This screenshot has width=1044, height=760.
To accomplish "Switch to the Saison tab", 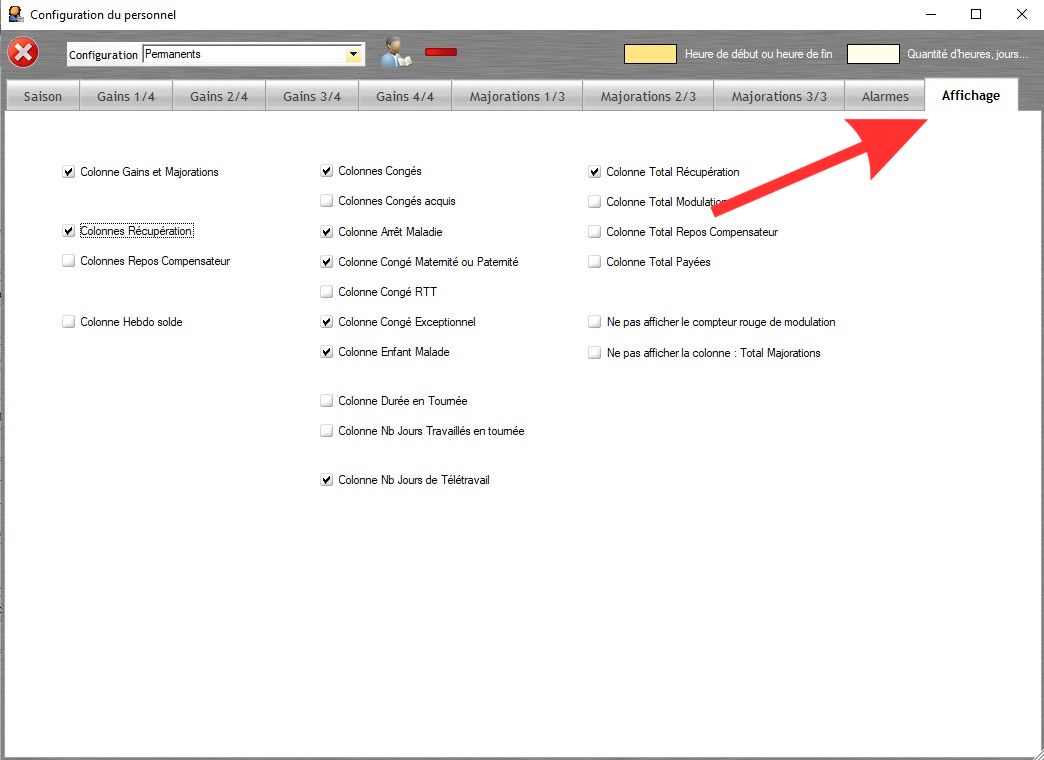I will click(43, 97).
